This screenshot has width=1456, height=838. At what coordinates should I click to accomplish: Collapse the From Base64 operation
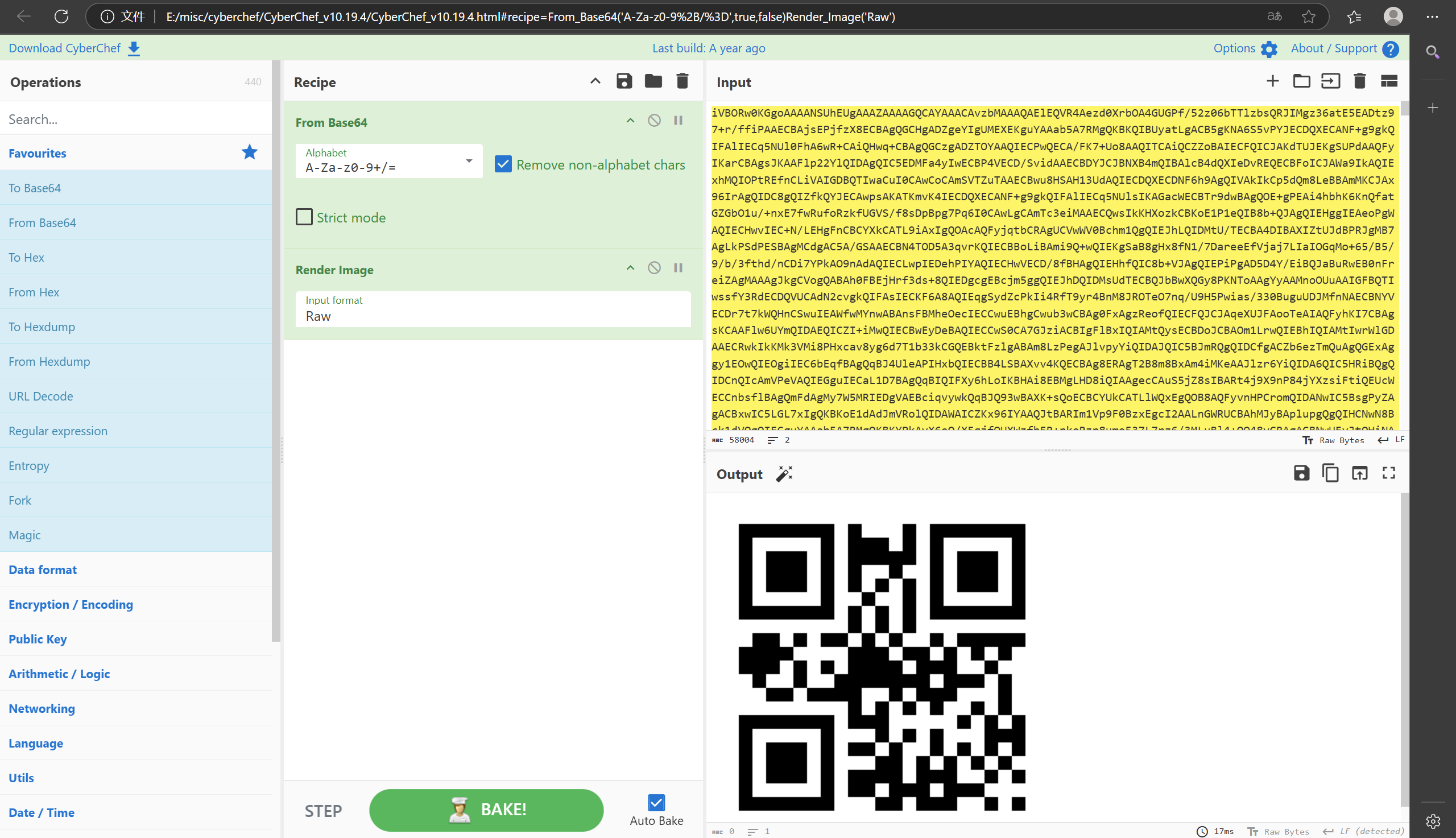point(631,120)
